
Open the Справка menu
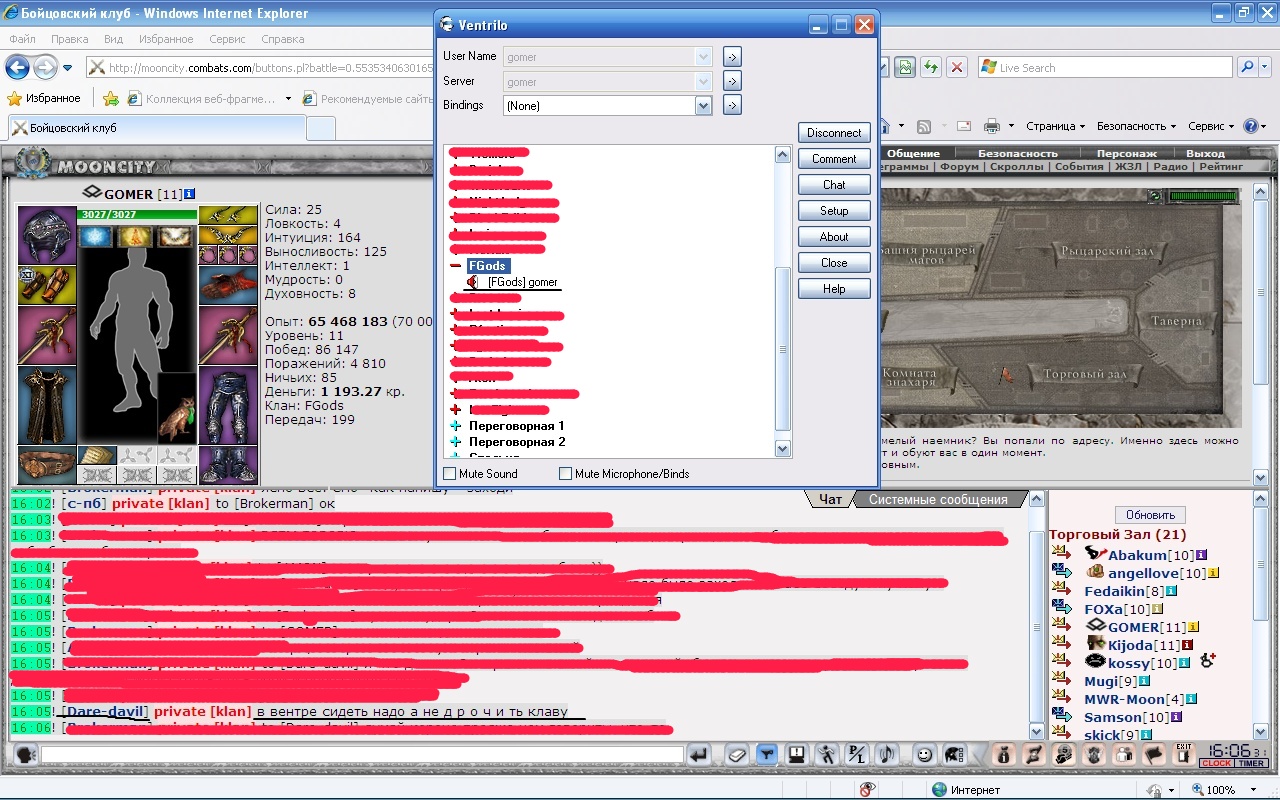pos(282,39)
